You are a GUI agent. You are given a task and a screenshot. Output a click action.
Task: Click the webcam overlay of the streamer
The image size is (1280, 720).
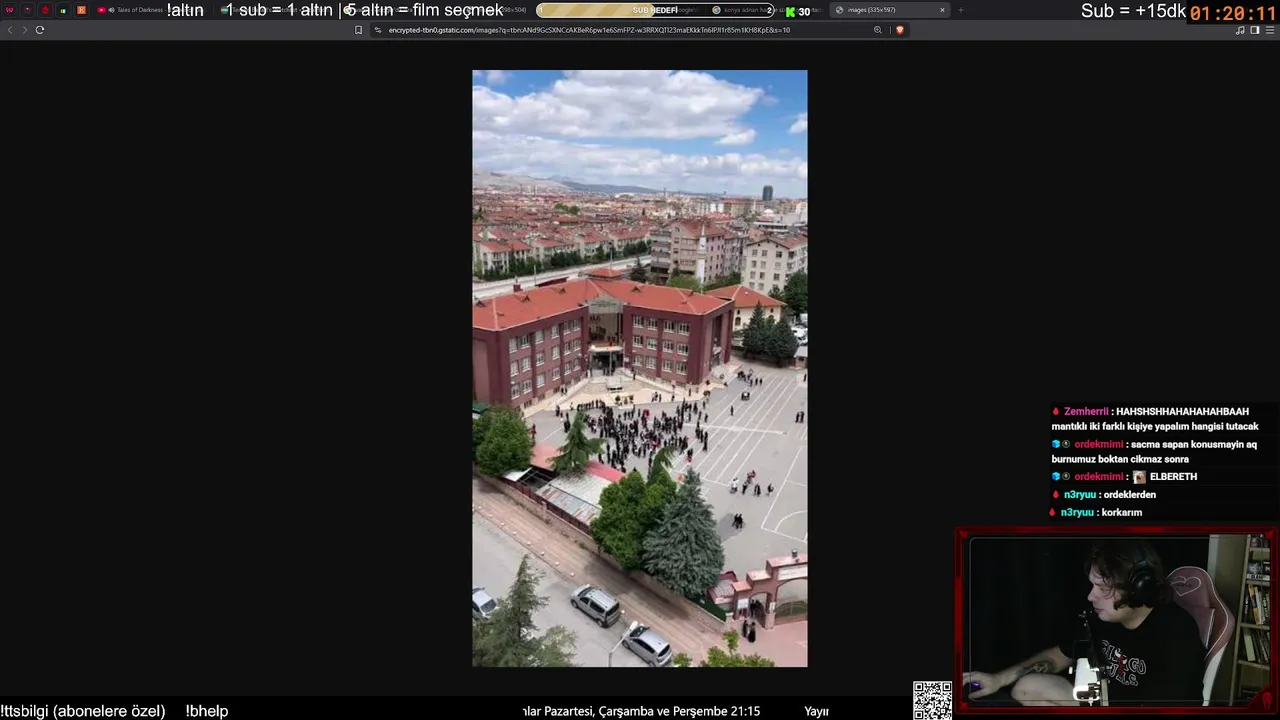coord(1116,621)
